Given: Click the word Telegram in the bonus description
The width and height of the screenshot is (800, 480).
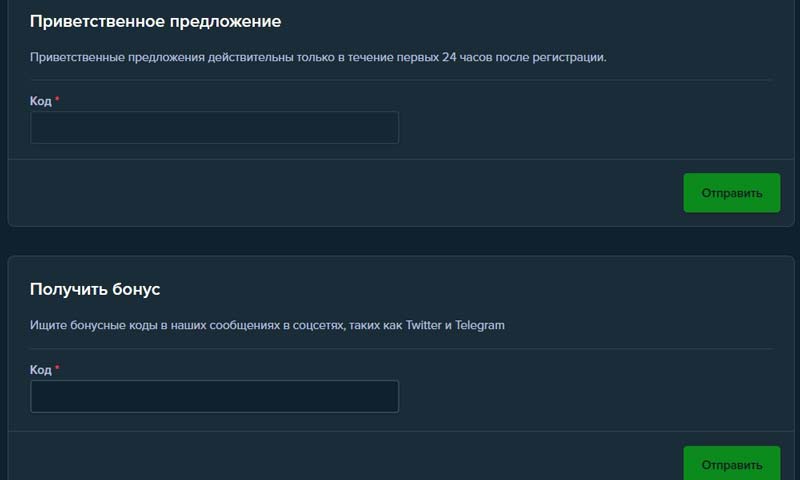Looking at the screenshot, I should pyautogui.click(x=480, y=325).
